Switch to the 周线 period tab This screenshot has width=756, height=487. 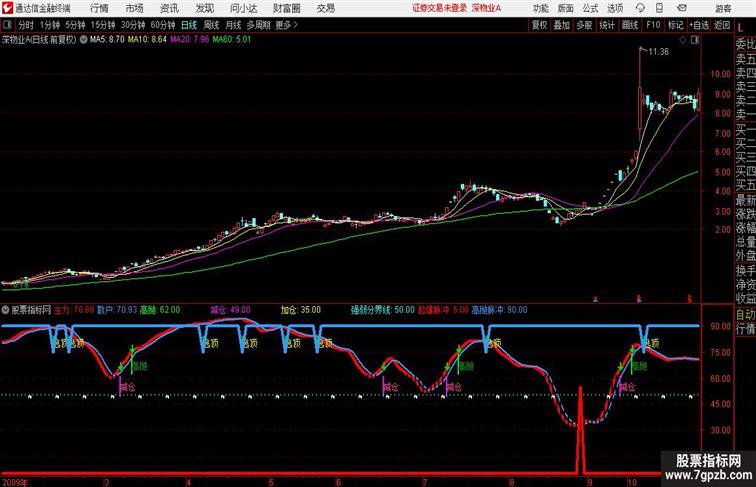click(x=211, y=25)
